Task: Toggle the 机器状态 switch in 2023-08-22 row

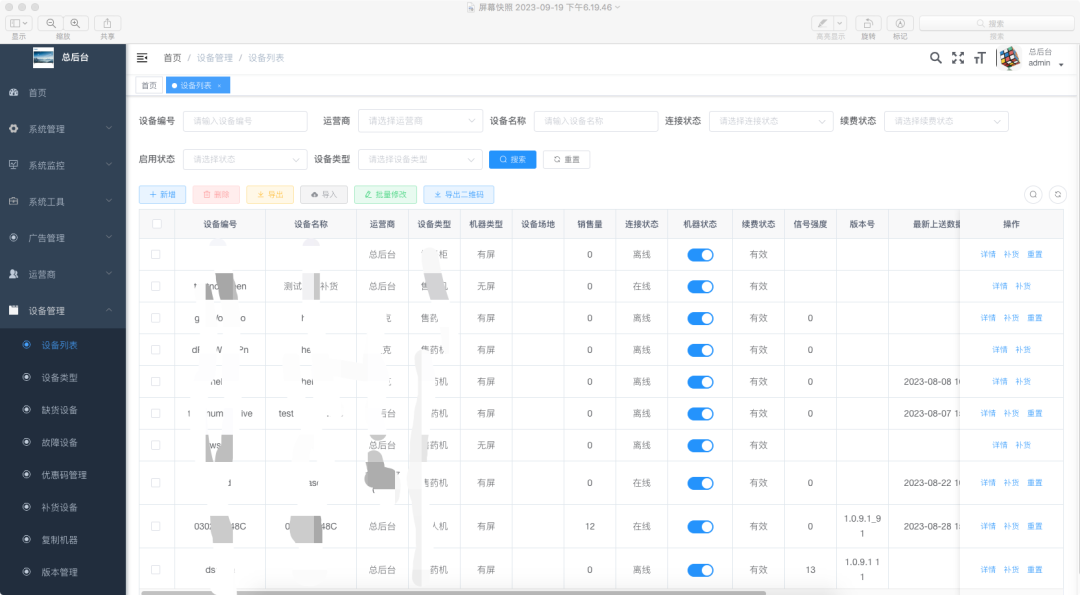Action: (700, 483)
